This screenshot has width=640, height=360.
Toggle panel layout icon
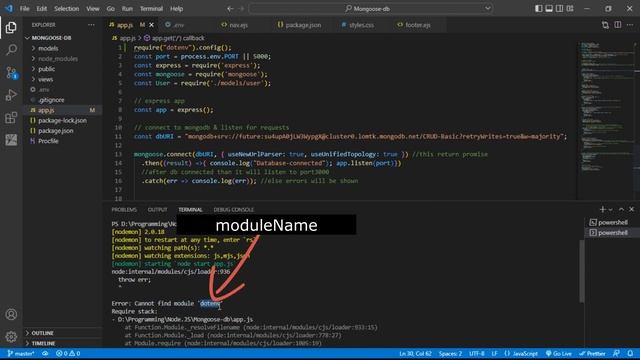549,9
